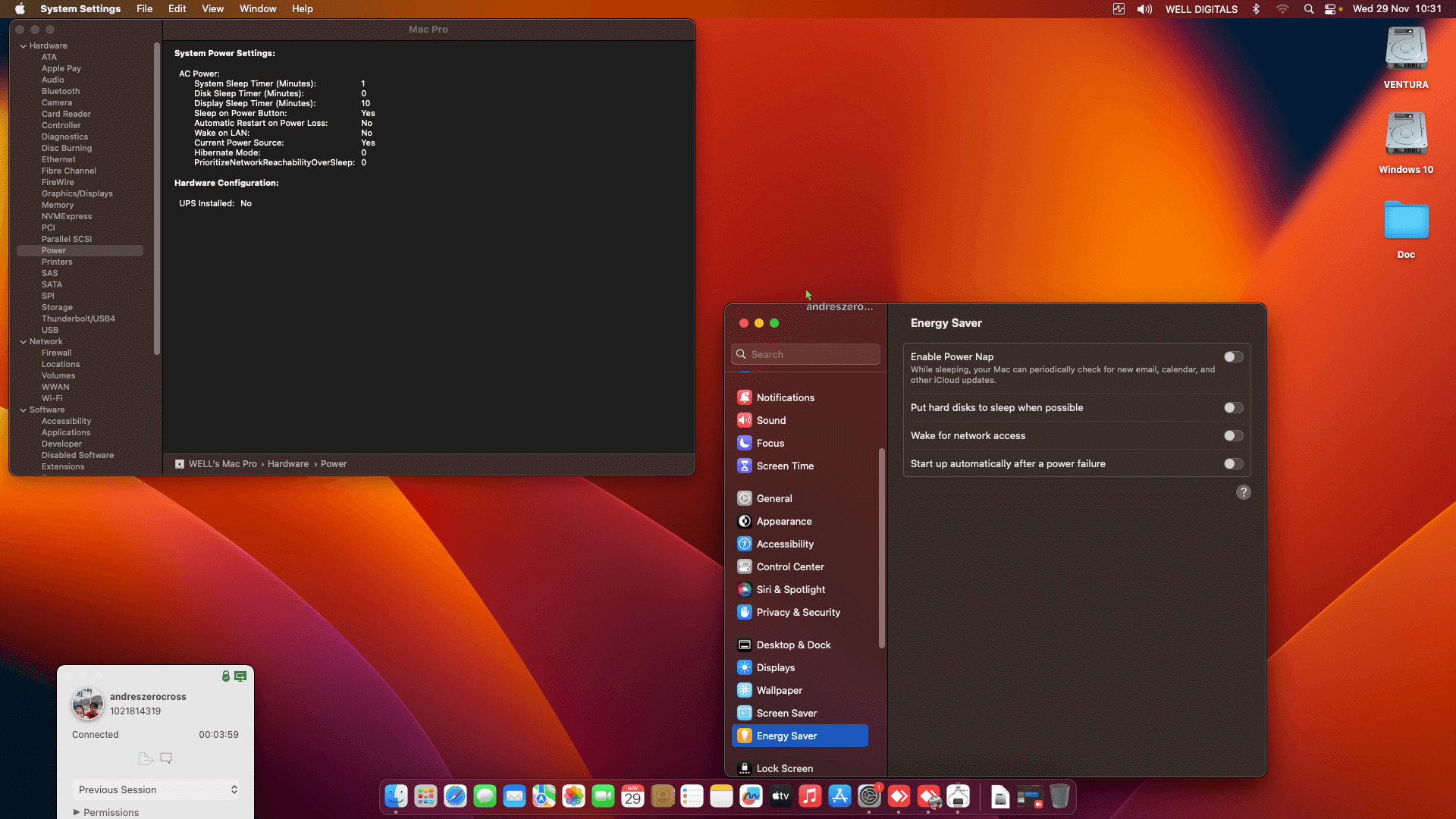Click the Energy Saver help button
The height and width of the screenshot is (819, 1456).
1243,492
